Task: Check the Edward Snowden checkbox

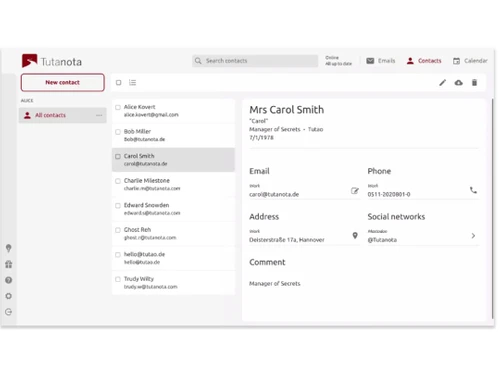Action: 118,206
